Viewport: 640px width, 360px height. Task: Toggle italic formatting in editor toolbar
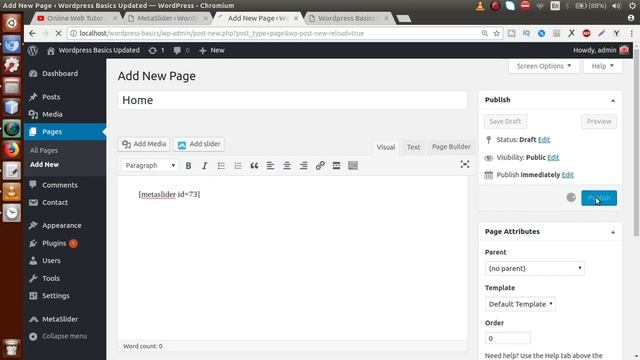click(204, 166)
